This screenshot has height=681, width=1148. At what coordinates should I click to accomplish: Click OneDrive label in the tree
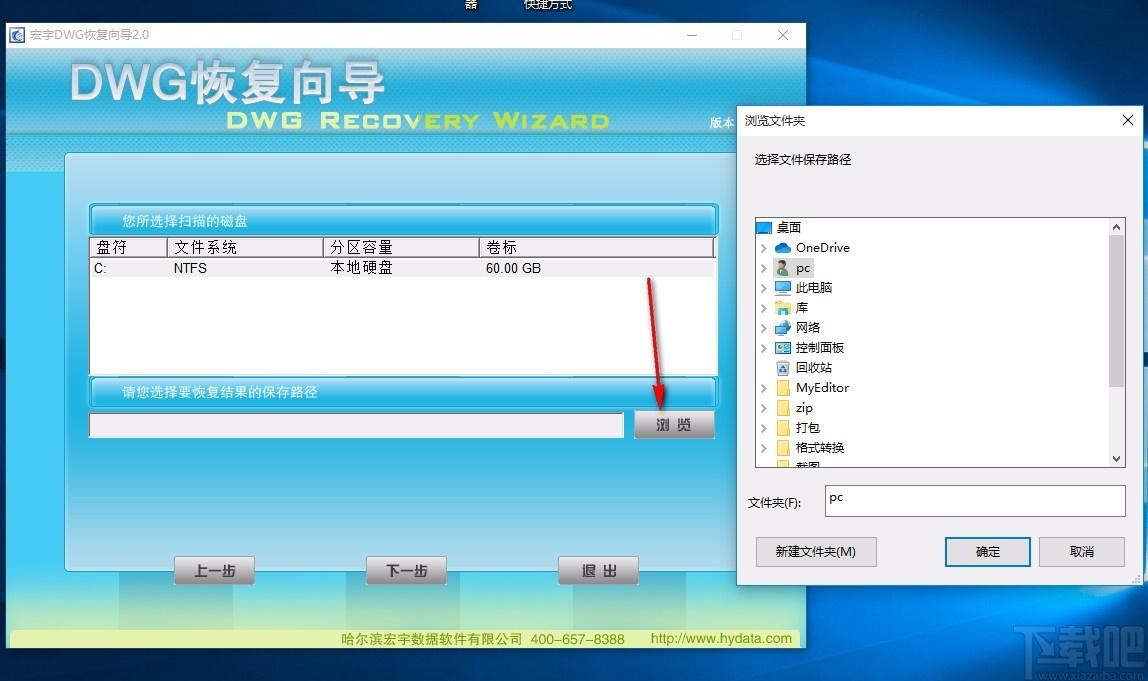pyautogui.click(x=823, y=248)
